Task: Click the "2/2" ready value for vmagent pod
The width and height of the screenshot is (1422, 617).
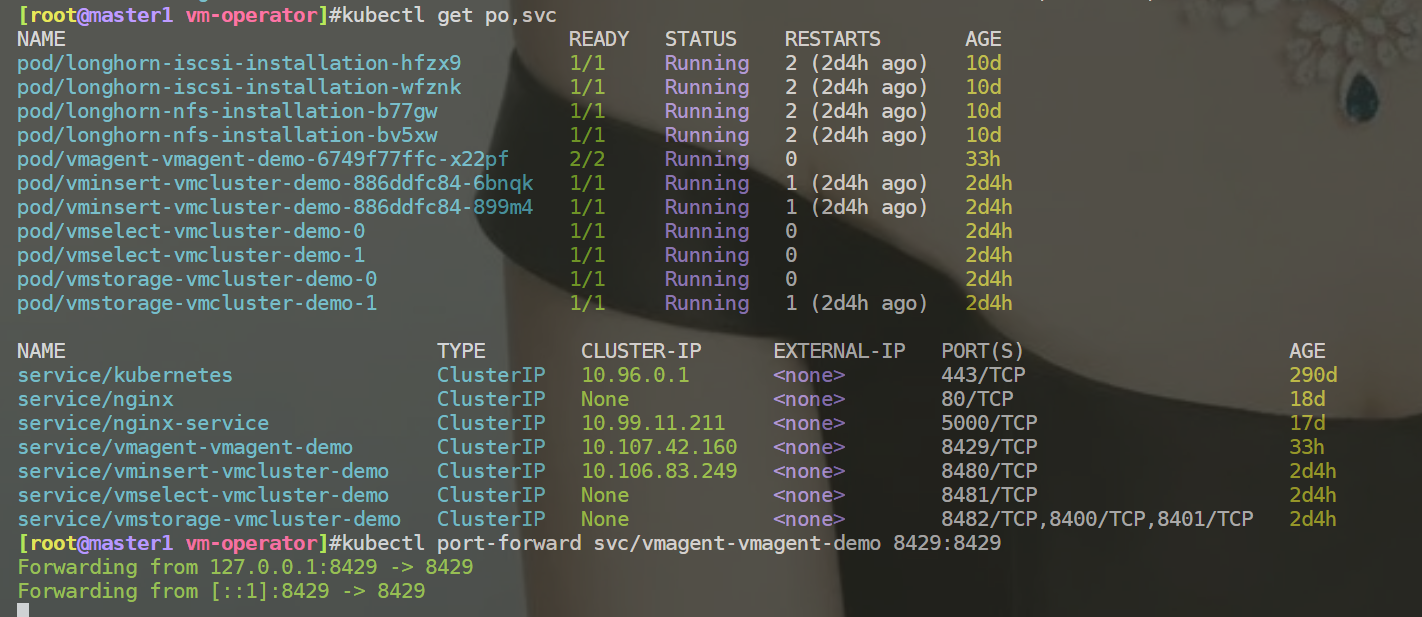Action: click(x=587, y=159)
